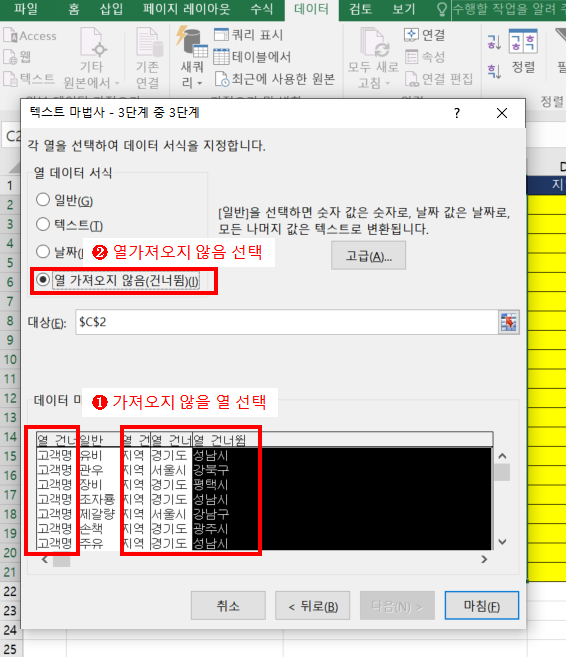Viewport: 566px width, 657px height.
Task: Click 테이블에서 from table icon
Action: [x=221, y=57]
